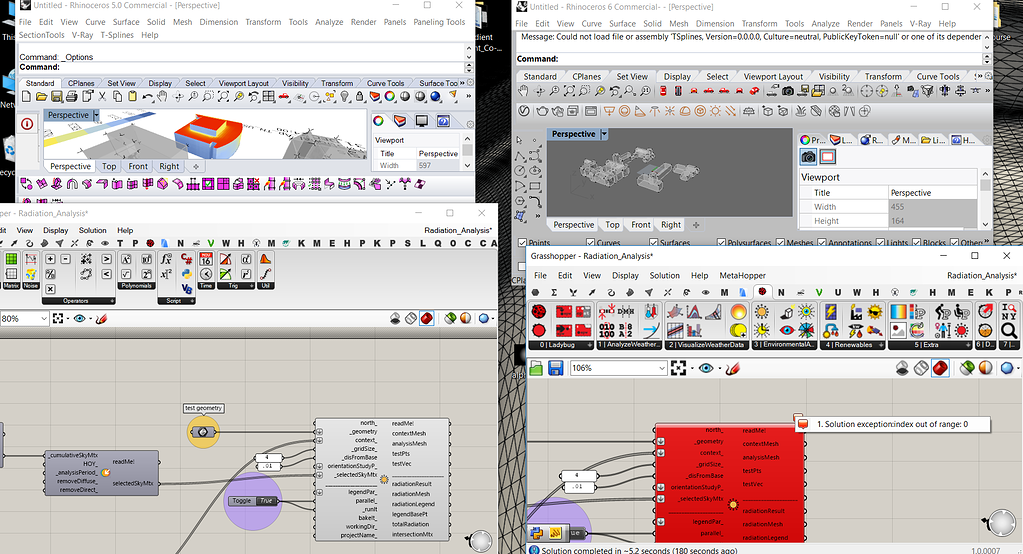This screenshot has height=554, width=1023.
Task: Add a viewport tab with plus in Rhino 6
Action: click(695, 224)
